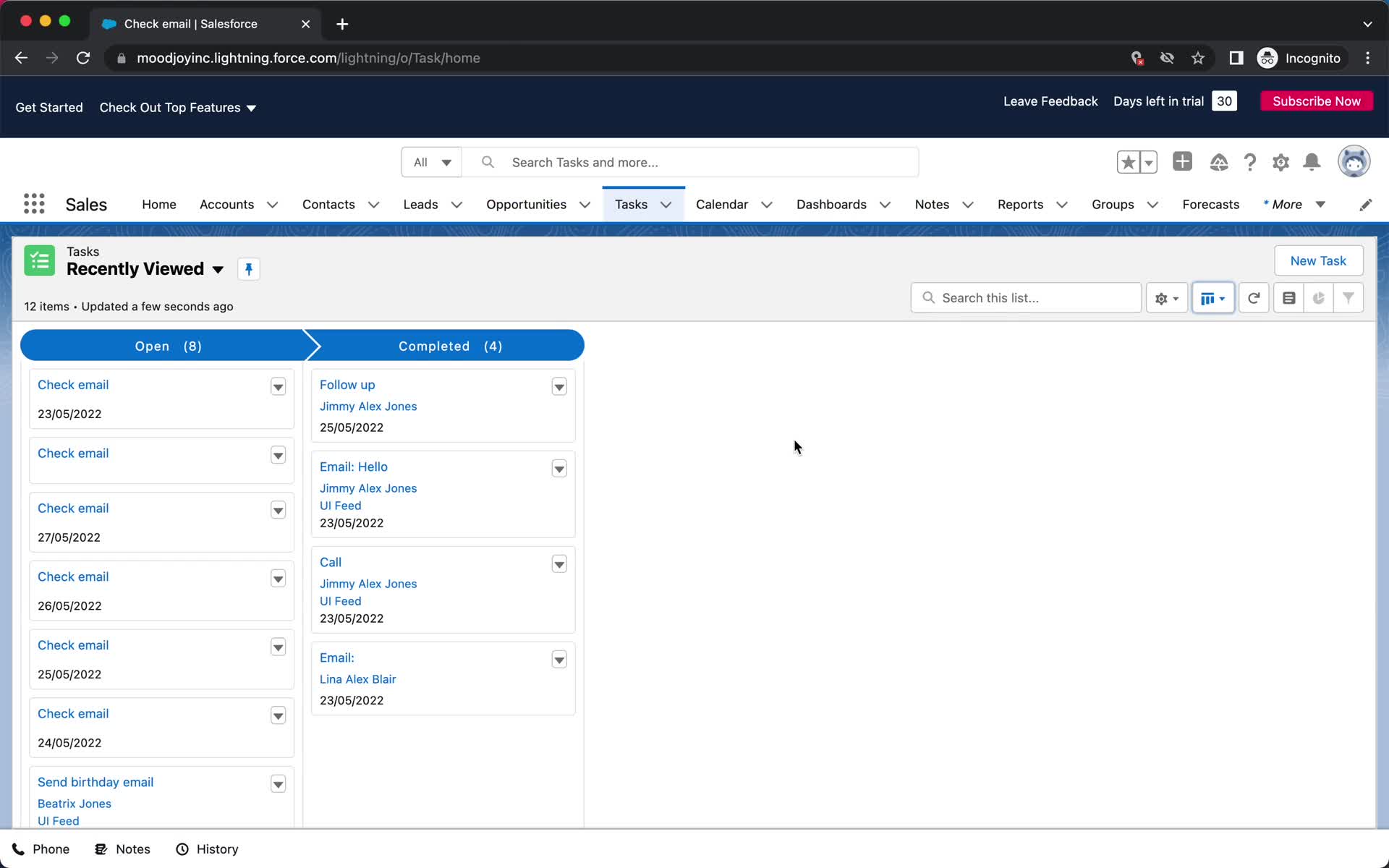Expand Opportunities nav dropdown chevron
Screen dimensions: 1389x868
click(x=585, y=205)
